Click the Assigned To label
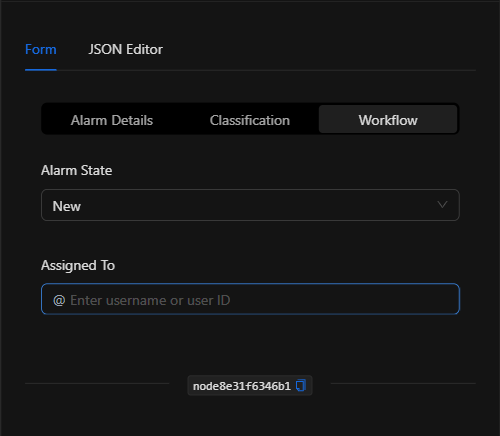This screenshot has height=436, width=500. point(78,266)
